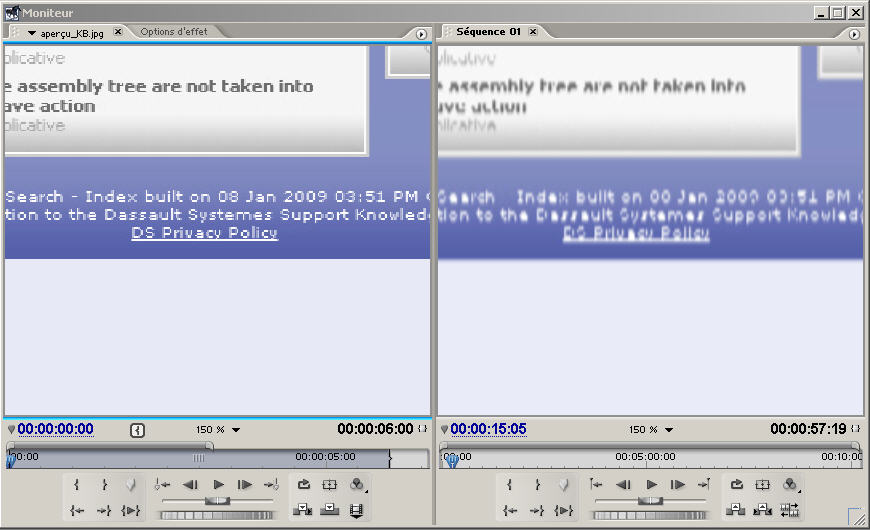870x530 pixels.
Task: Set Out point in Séquence 01 monitor
Action: [537, 485]
